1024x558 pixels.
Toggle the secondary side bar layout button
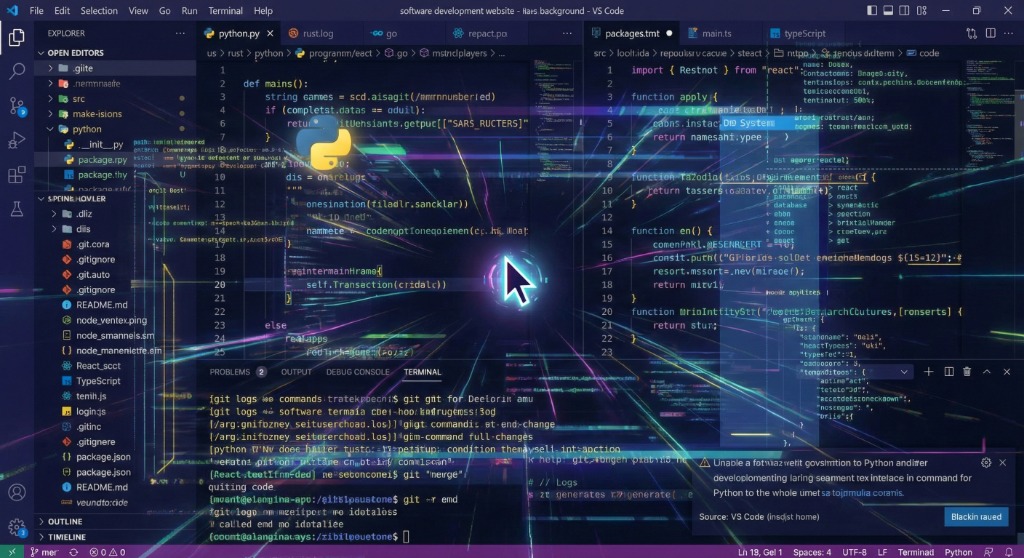point(904,10)
